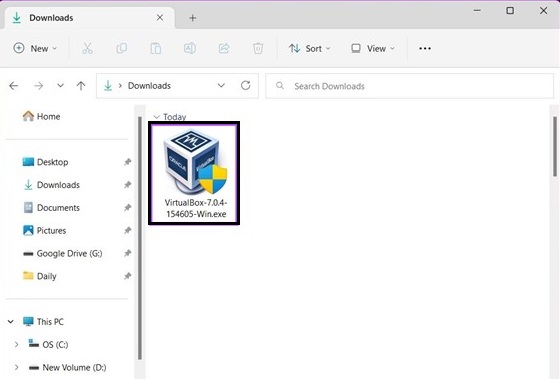Viewport: 560px width, 379px height.
Task: Click the Rename icon in toolbar
Action: (190, 48)
